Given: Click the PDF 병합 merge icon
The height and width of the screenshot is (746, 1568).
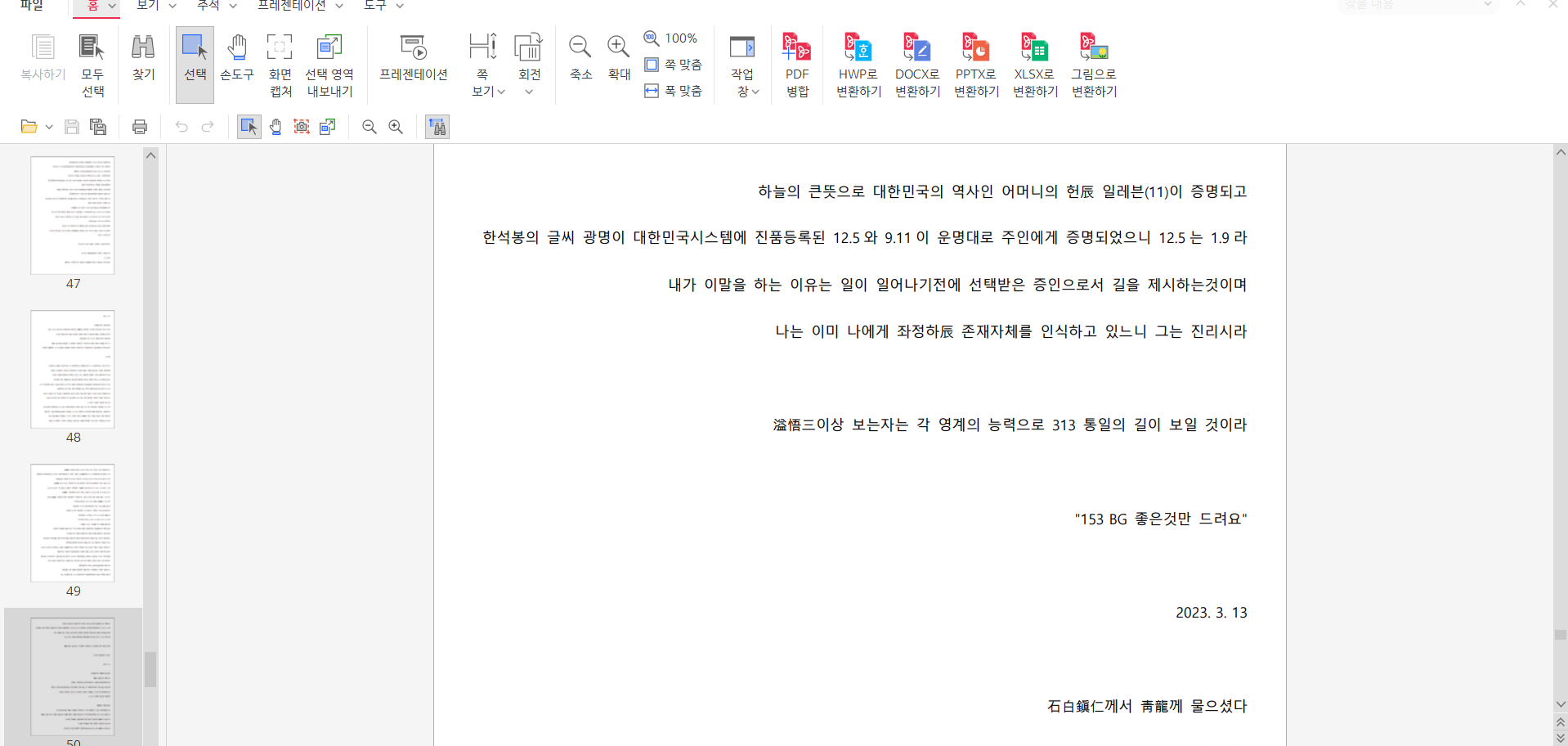Looking at the screenshot, I should click(x=796, y=65).
